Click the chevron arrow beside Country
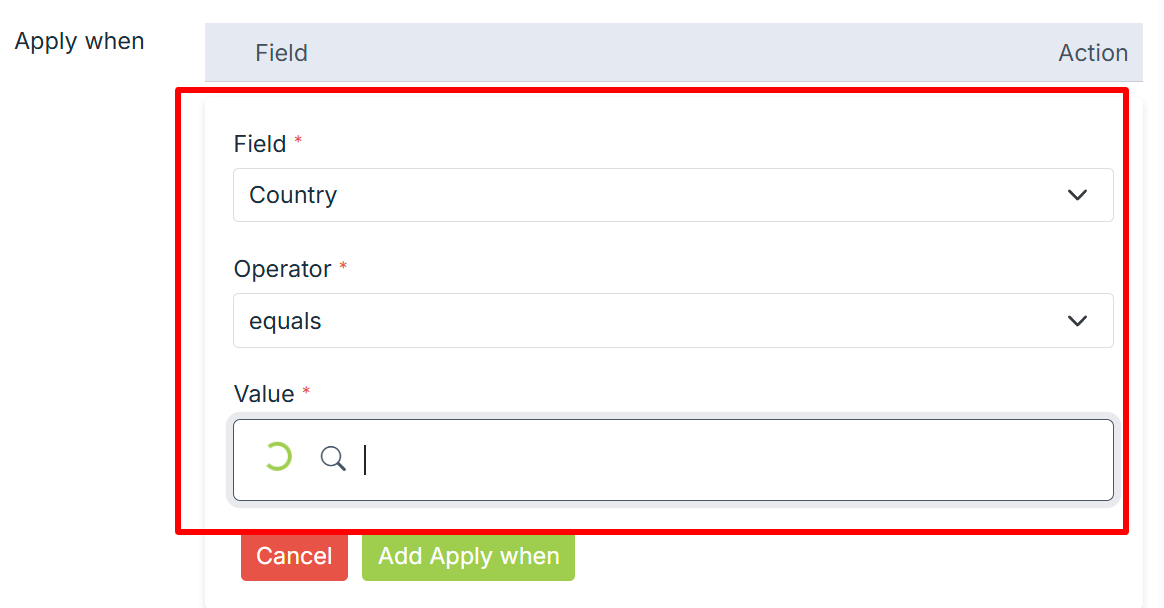This screenshot has width=1164, height=608. coord(1077,195)
